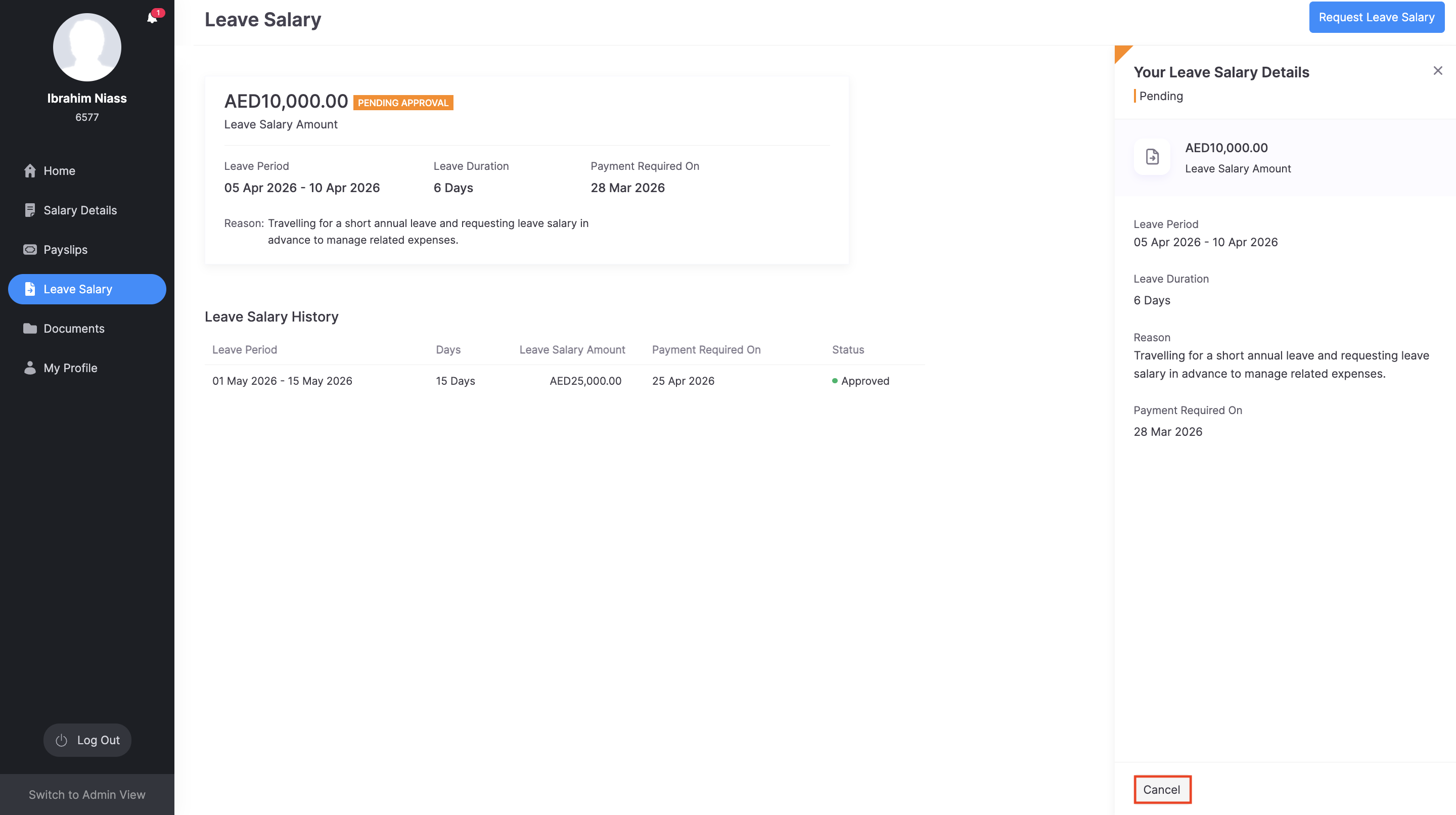This screenshot has height=815, width=1456.
Task: Click the Log Out power icon
Action: coord(62,740)
